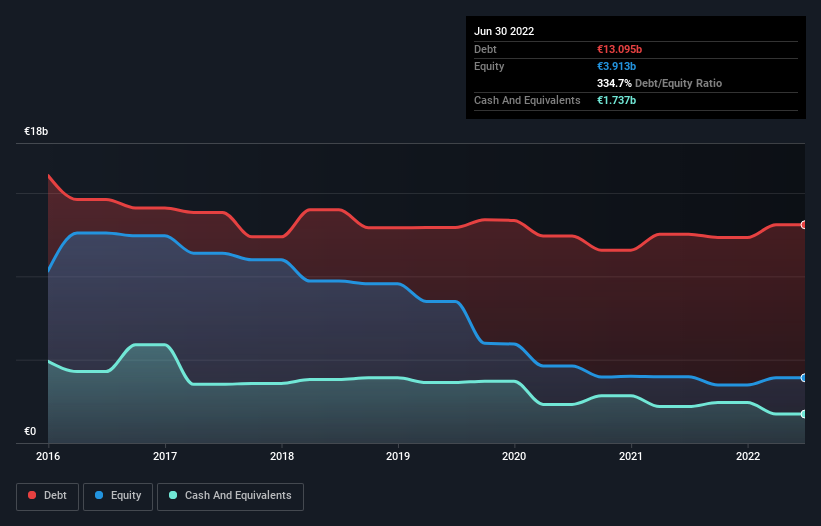Click the €1.737b cash value
This screenshot has height=526, width=821.
(x=616, y=100)
